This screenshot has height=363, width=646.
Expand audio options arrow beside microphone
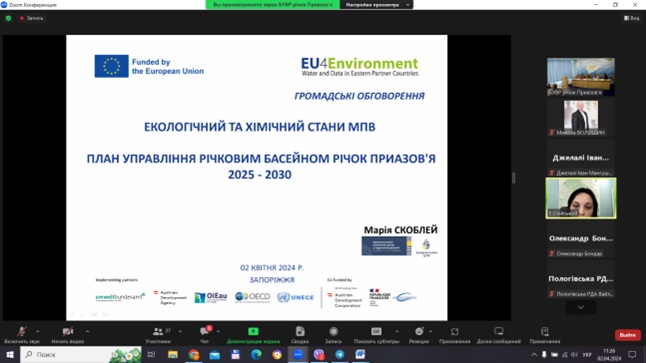(x=37, y=331)
